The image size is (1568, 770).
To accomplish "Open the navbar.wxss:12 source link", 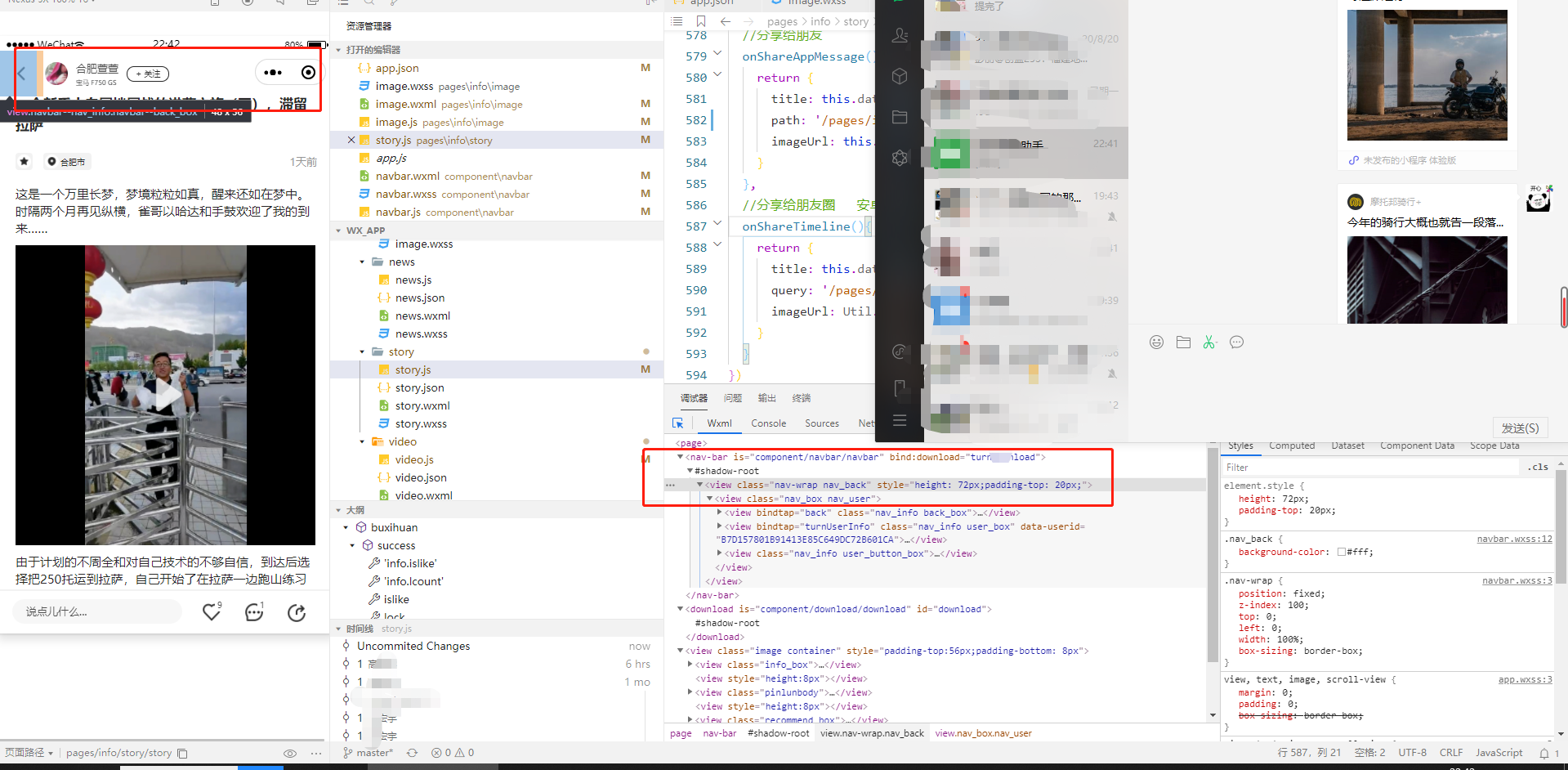I will [x=1515, y=539].
